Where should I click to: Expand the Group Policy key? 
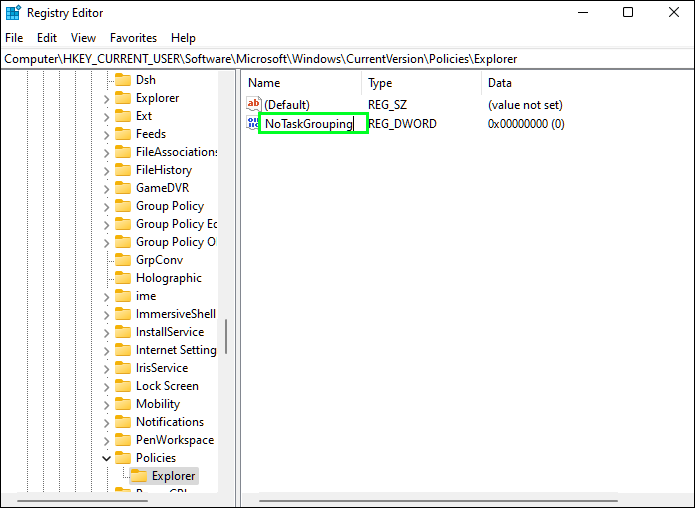106,206
